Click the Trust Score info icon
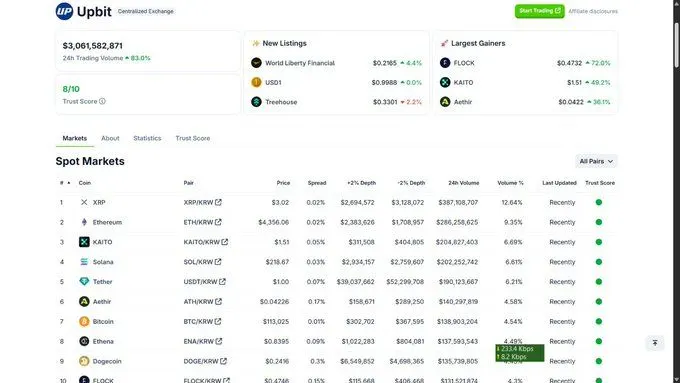The width and height of the screenshot is (680, 383). coord(102,101)
